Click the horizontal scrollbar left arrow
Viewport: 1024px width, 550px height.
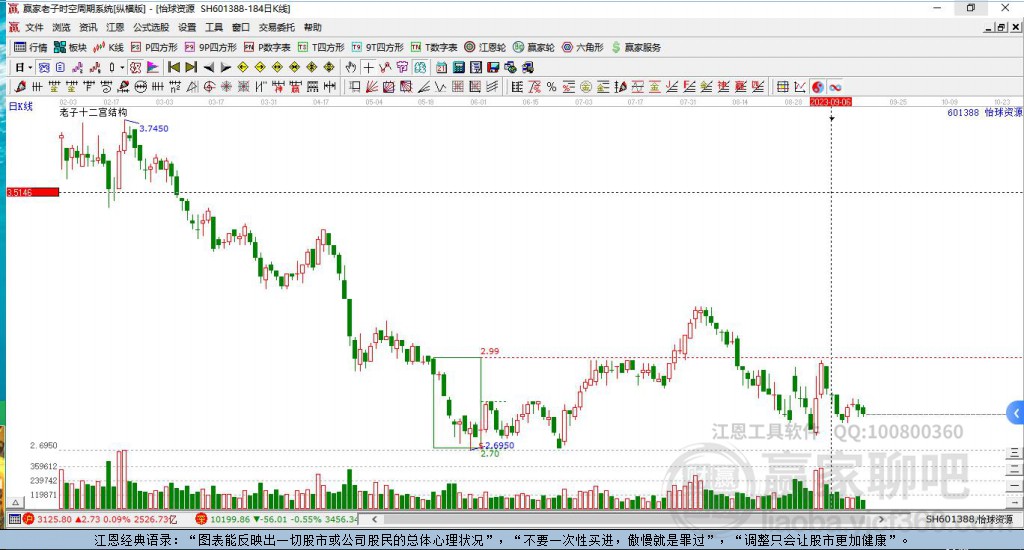[x=374, y=519]
